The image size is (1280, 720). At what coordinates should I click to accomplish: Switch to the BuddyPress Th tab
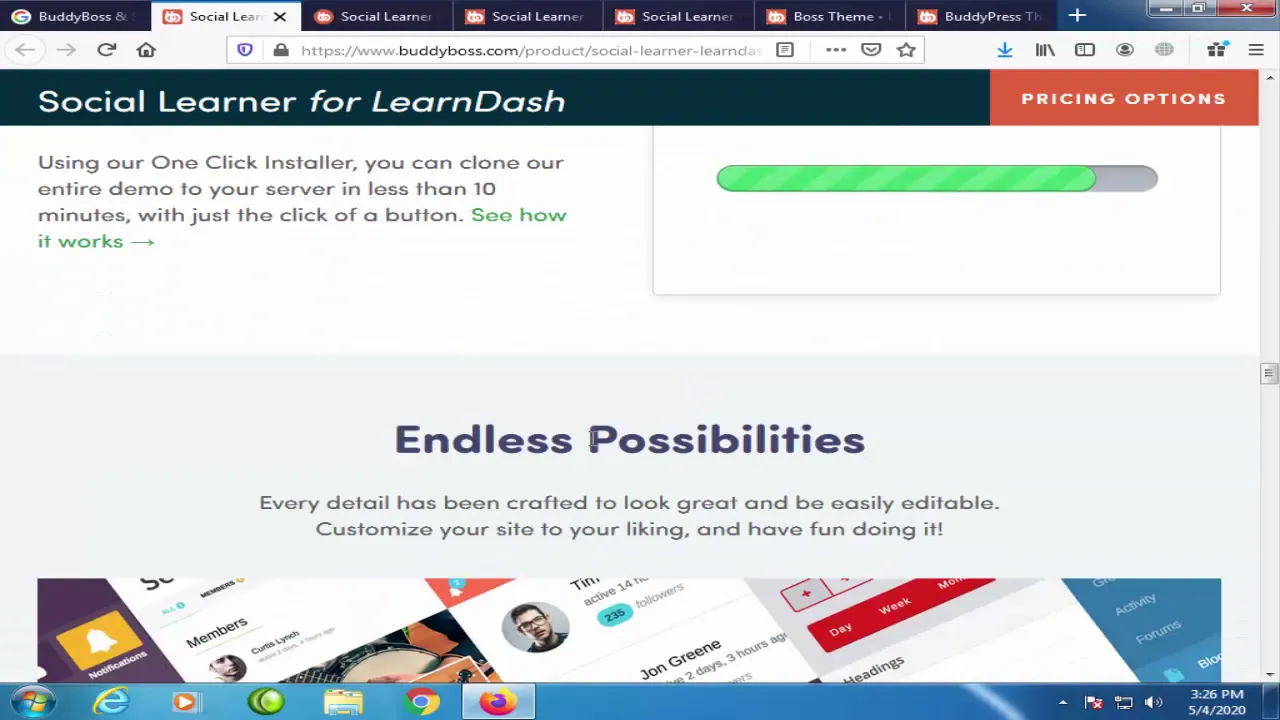(980, 16)
